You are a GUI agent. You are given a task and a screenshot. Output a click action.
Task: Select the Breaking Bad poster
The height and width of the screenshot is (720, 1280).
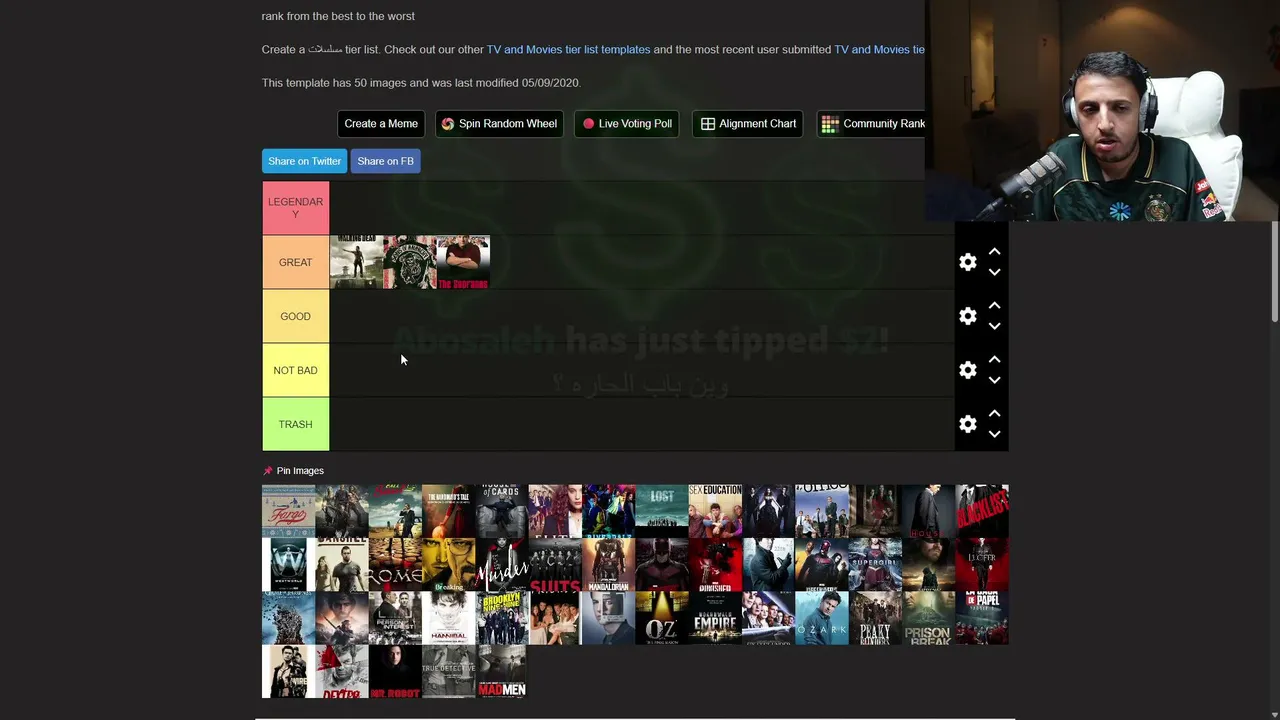tap(448, 565)
